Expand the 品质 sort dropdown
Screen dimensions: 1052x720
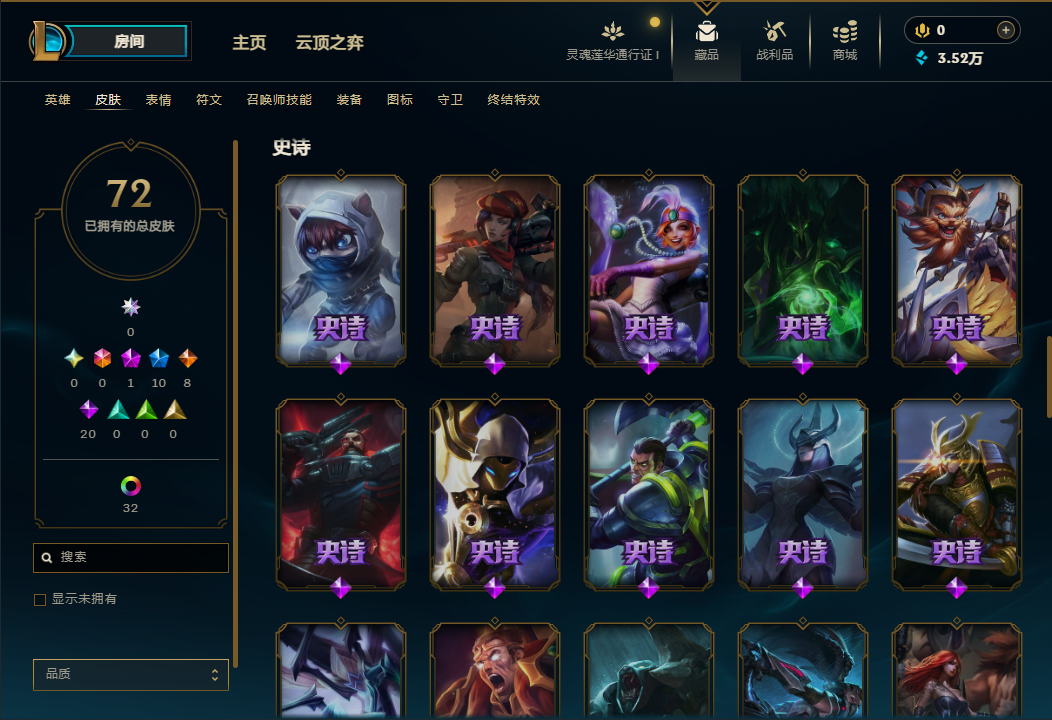[131, 674]
